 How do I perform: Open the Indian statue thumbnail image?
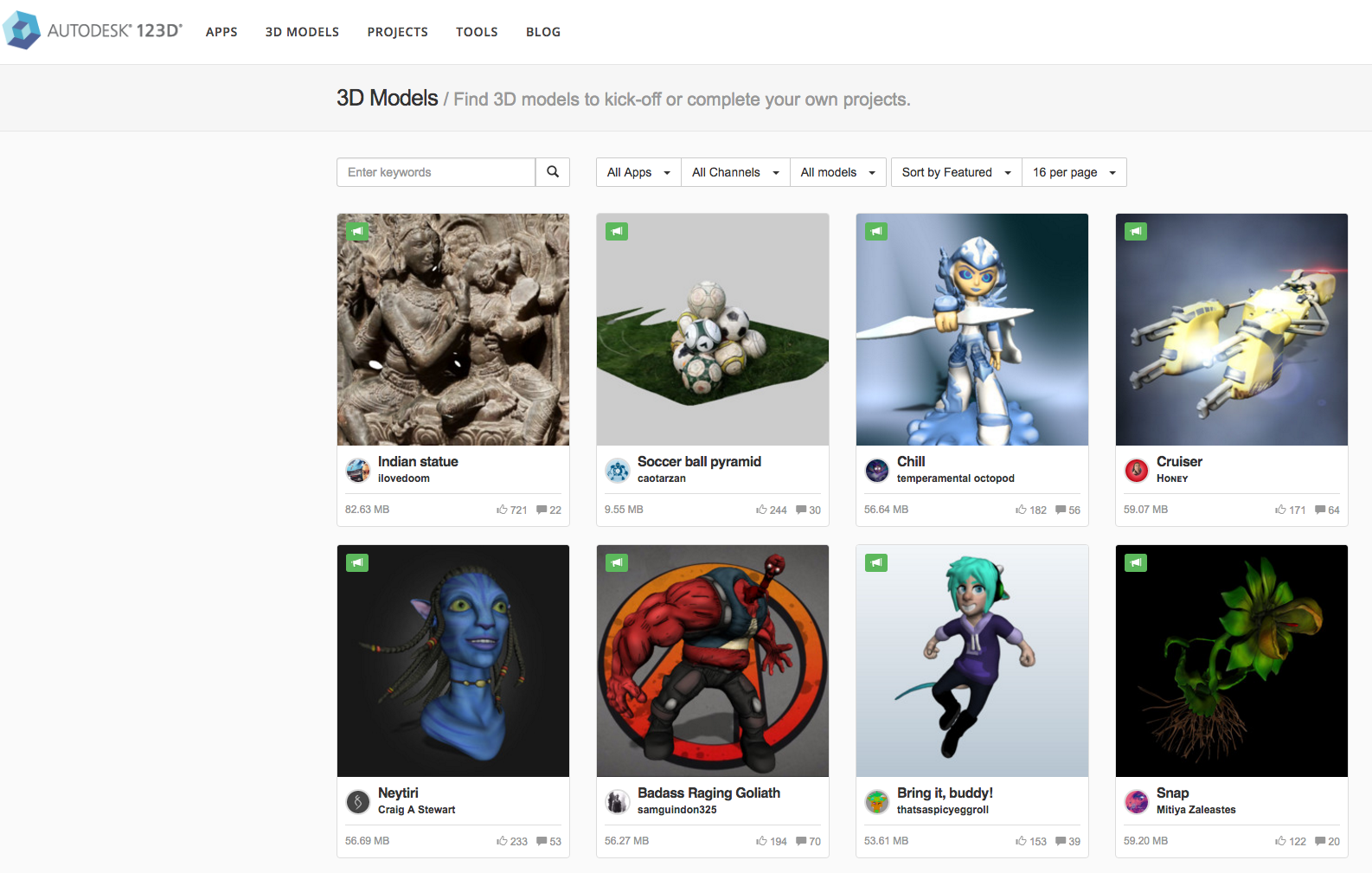[453, 330]
